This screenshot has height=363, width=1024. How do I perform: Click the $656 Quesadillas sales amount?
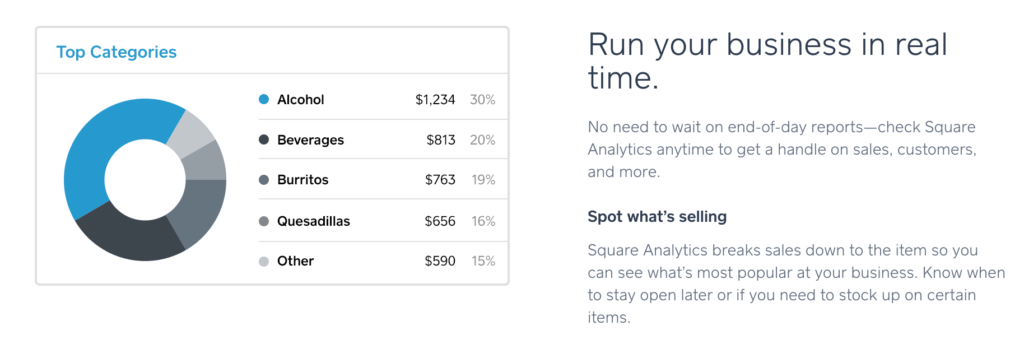pyautogui.click(x=441, y=221)
